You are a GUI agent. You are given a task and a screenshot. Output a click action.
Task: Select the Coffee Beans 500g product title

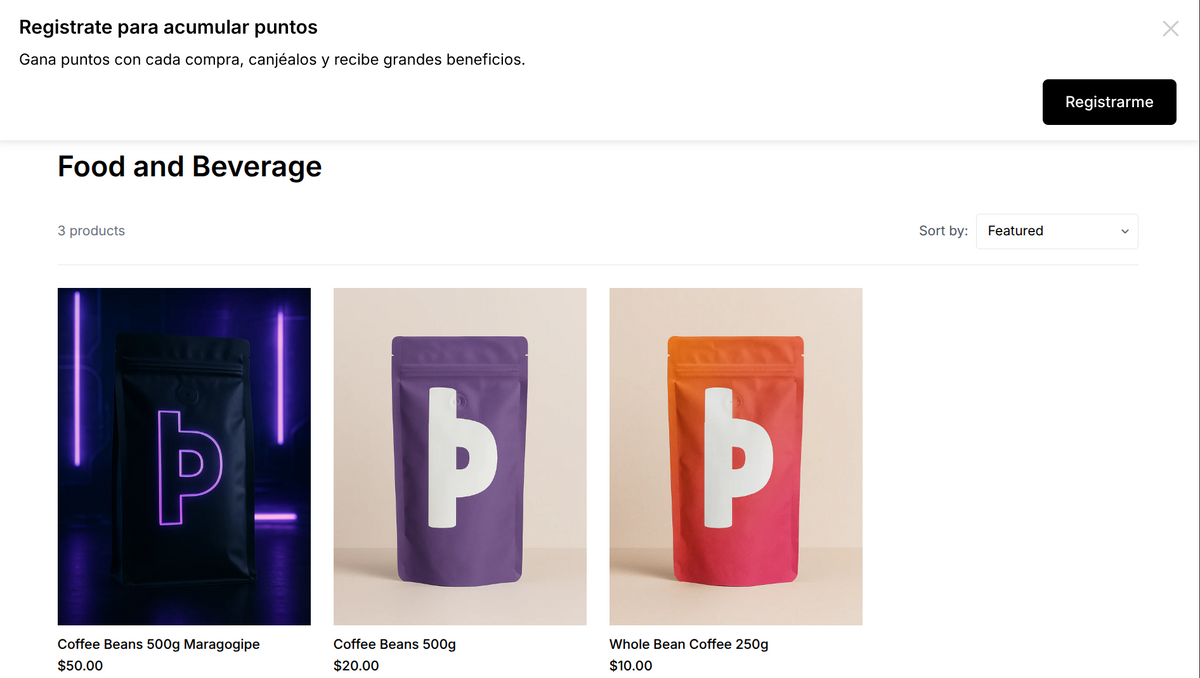tap(394, 644)
